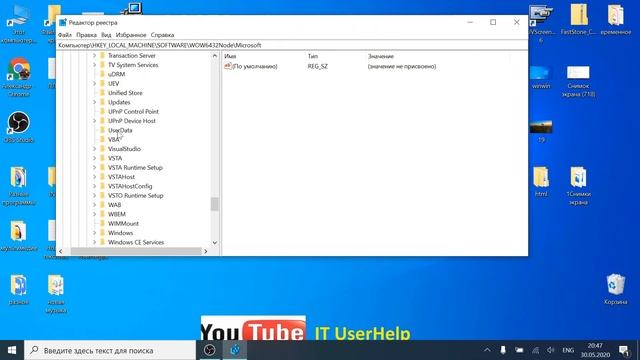Click the Windows Start button
The image size is (640, 360).
[12, 350]
